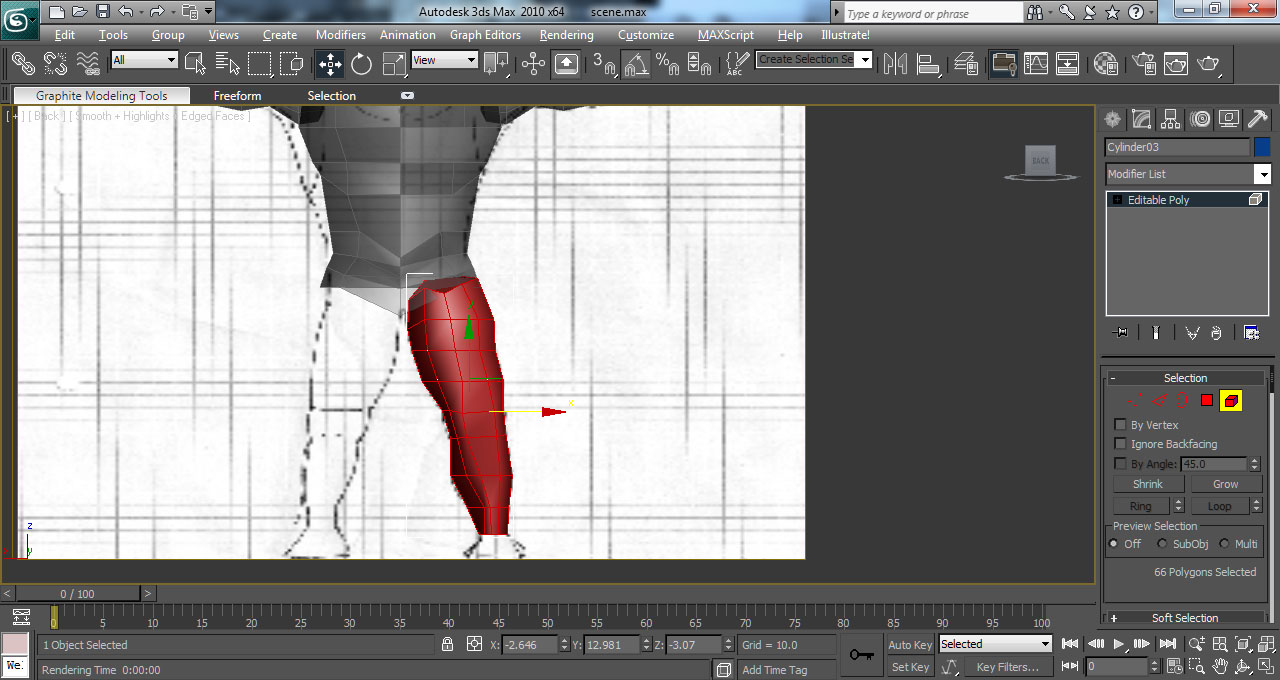Switch to the Hierarchy command panel
This screenshot has width=1280, height=680.
coord(1171,120)
